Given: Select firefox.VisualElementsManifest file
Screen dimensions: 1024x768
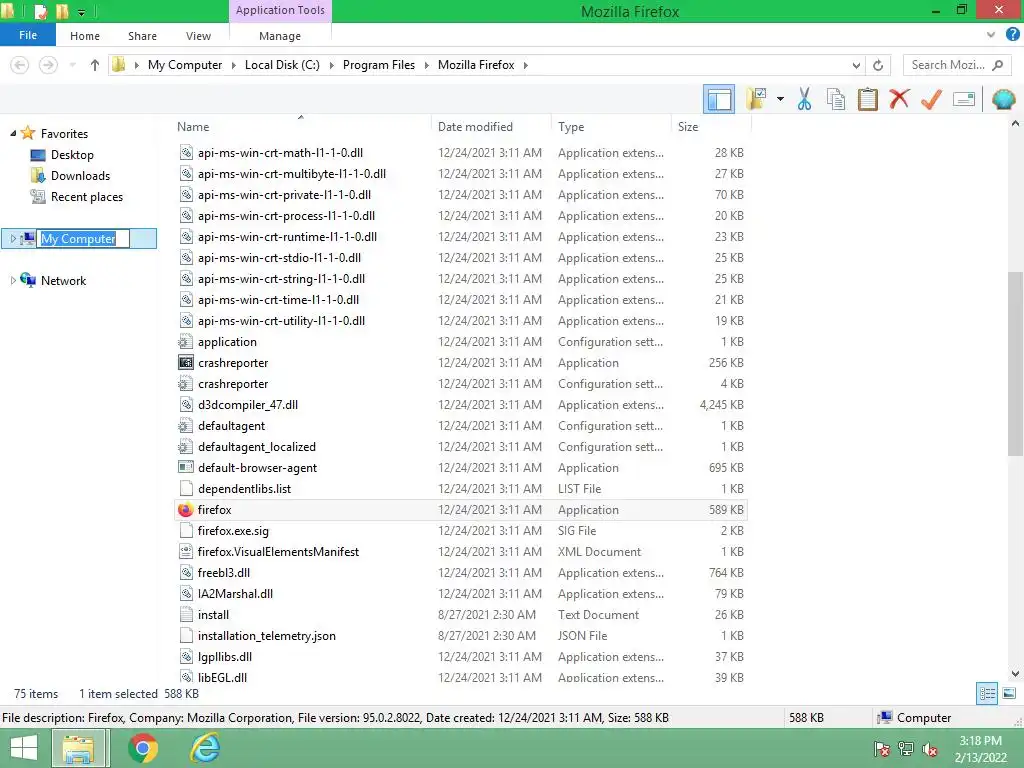Looking at the screenshot, I should pyautogui.click(x=460, y=551).
